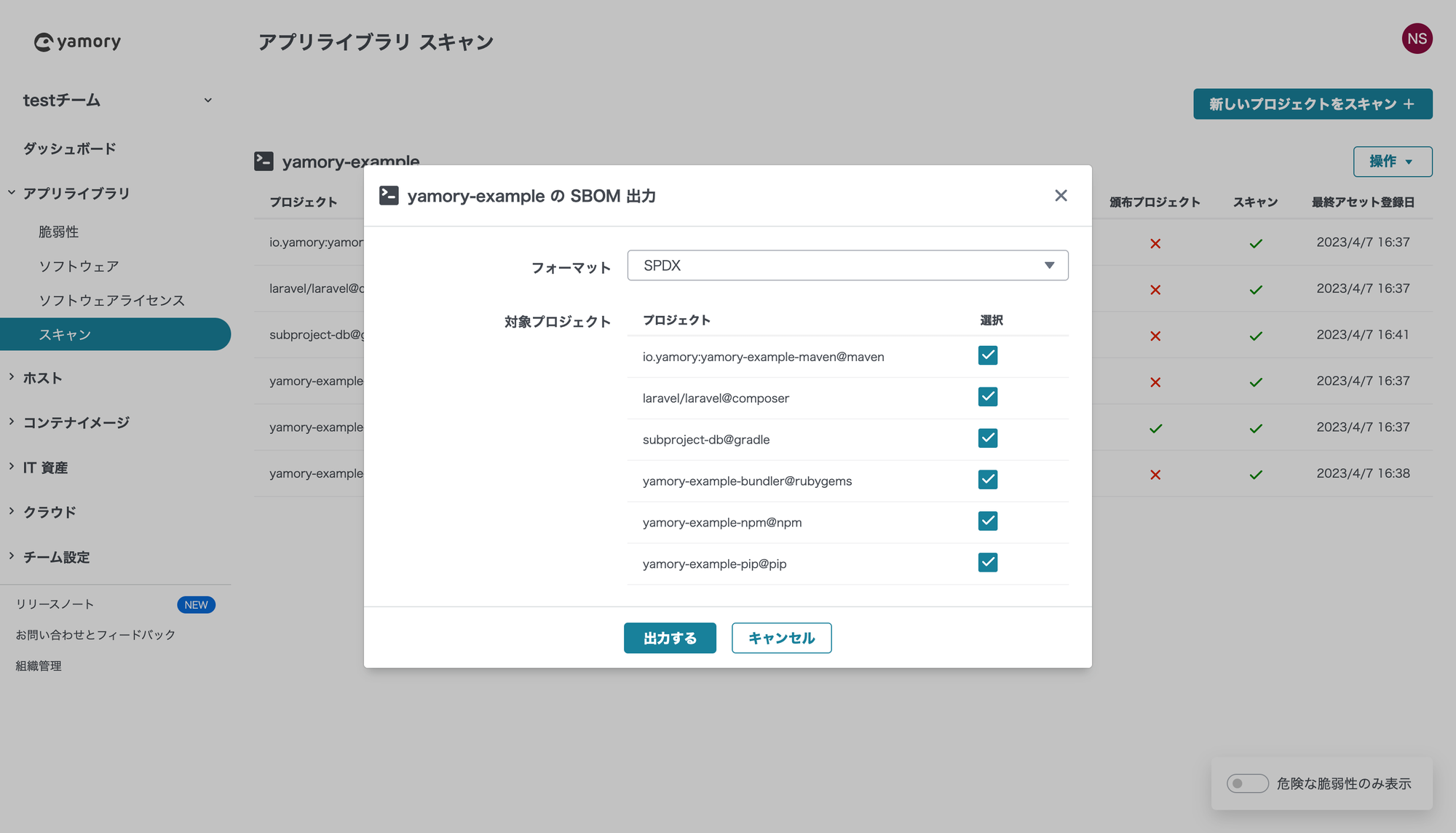
Task: Click terminal icon in SBOM dialog title
Action: pos(389,195)
